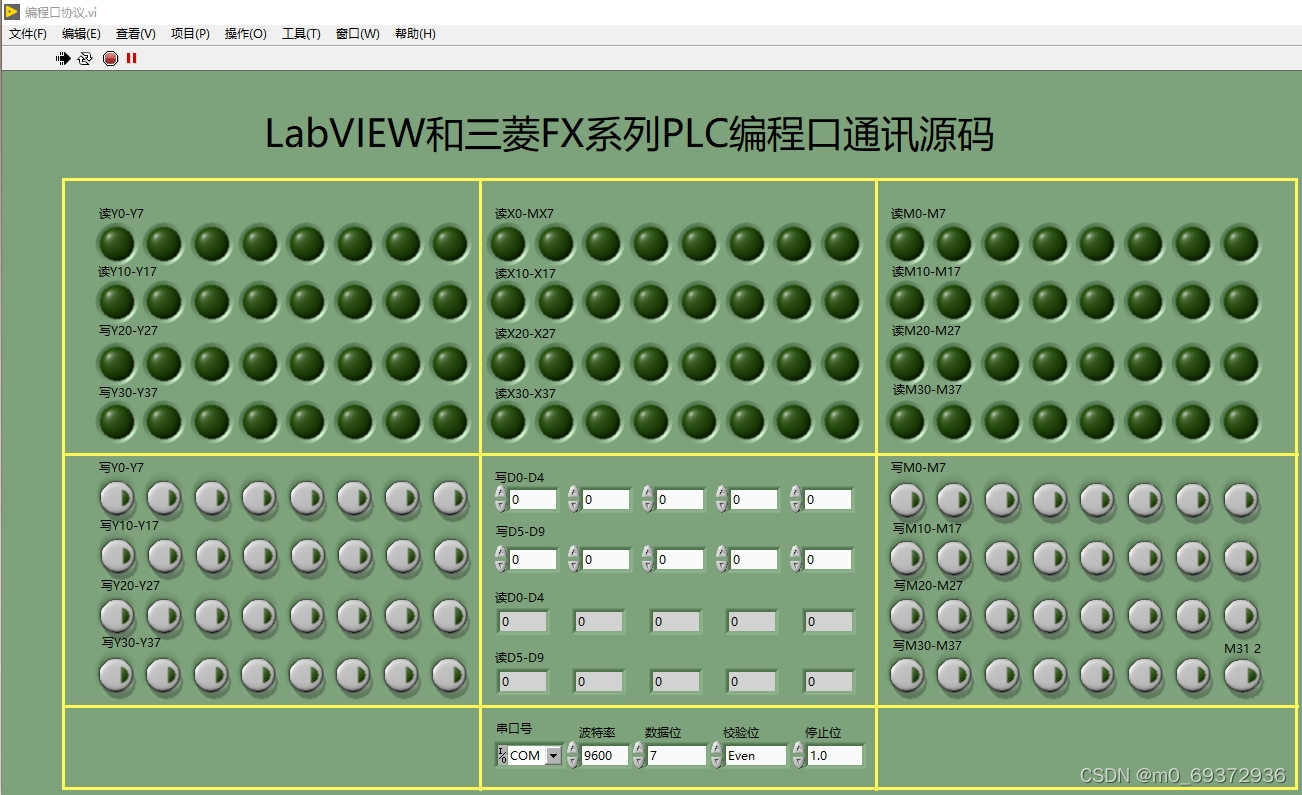Click the first LED in the 读M10-M17 row
This screenshot has width=1302, height=795.
[x=907, y=301]
